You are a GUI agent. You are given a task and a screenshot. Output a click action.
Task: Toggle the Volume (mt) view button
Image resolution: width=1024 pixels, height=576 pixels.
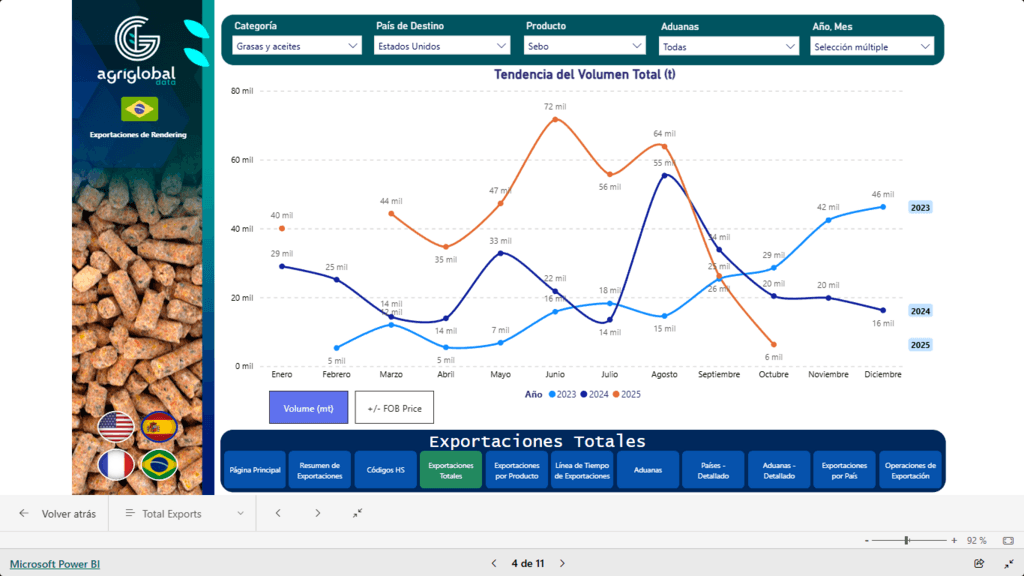308,407
